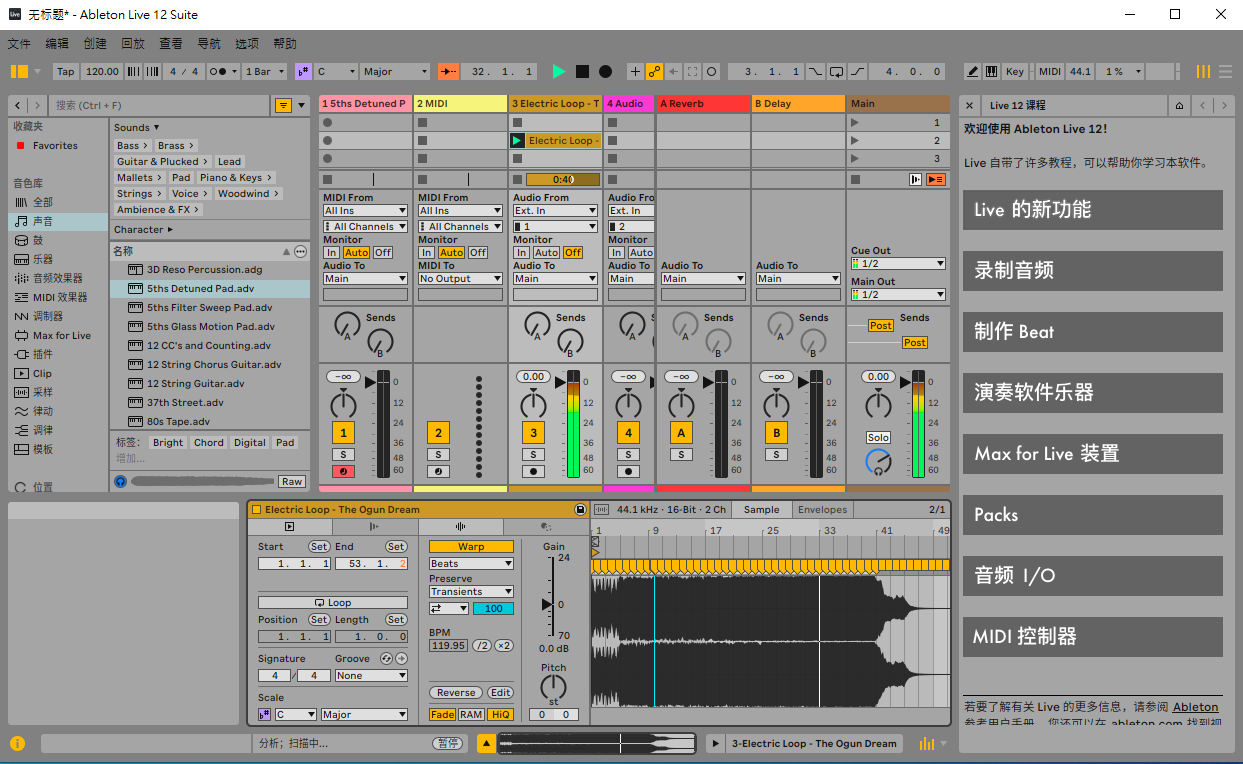Solo track 3 Electric Loop
Image resolution: width=1243 pixels, height=764 pixels.
click(x=533, y=454)
